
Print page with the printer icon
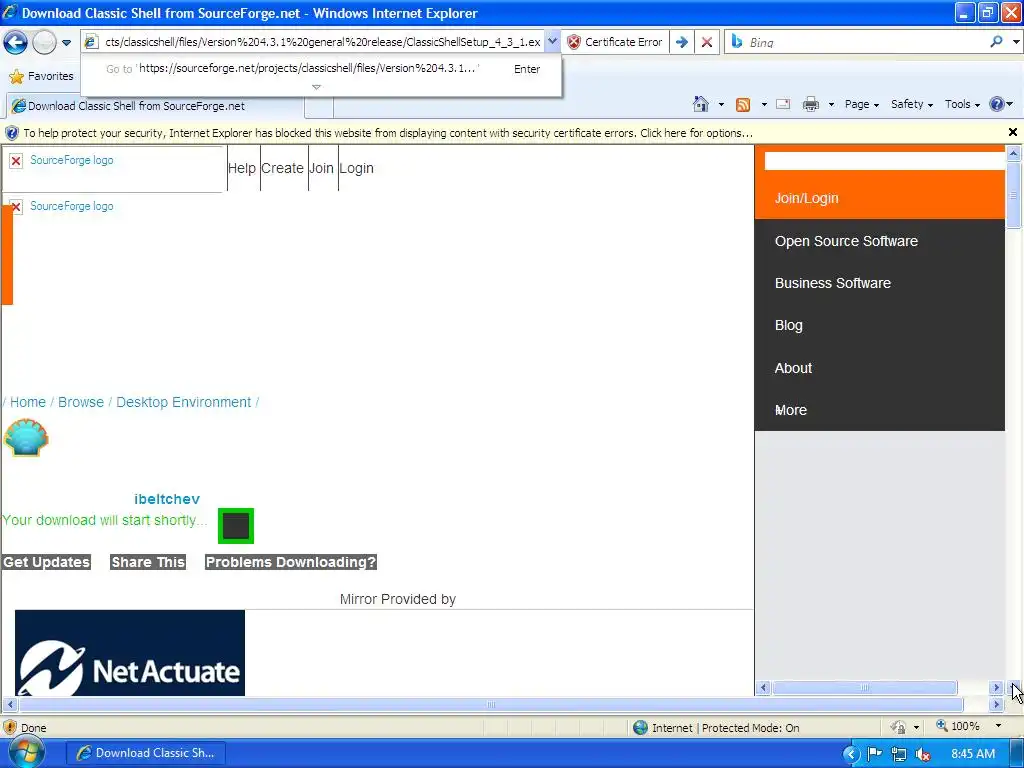tap(810, 104)
